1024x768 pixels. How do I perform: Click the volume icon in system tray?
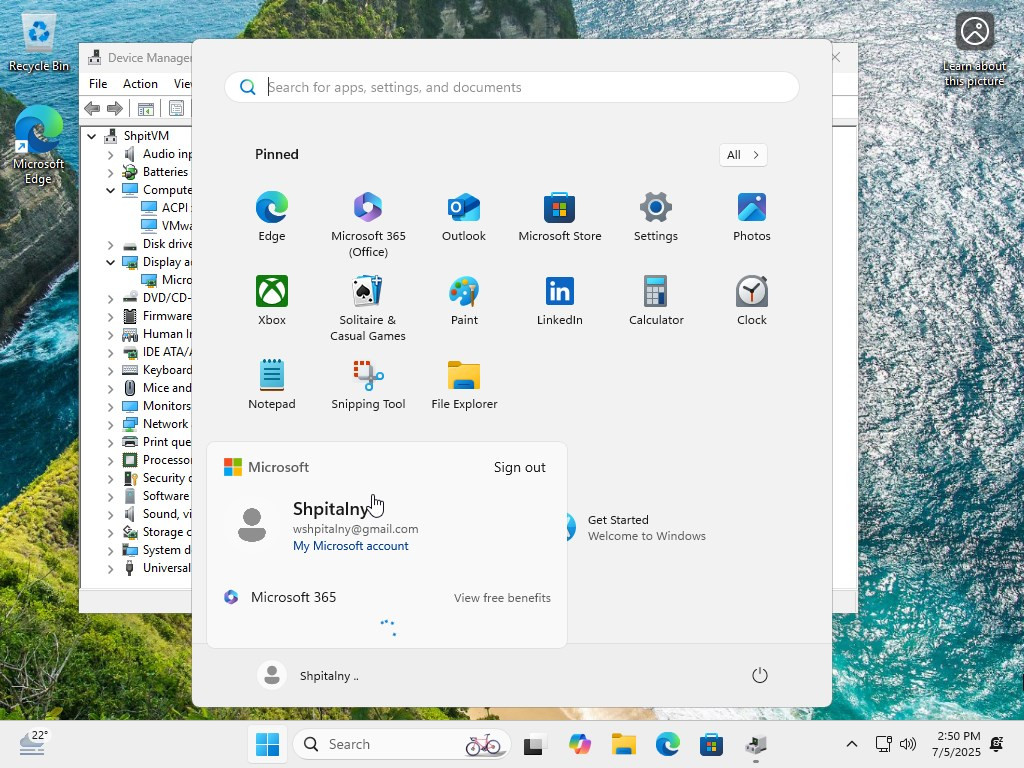908,744
